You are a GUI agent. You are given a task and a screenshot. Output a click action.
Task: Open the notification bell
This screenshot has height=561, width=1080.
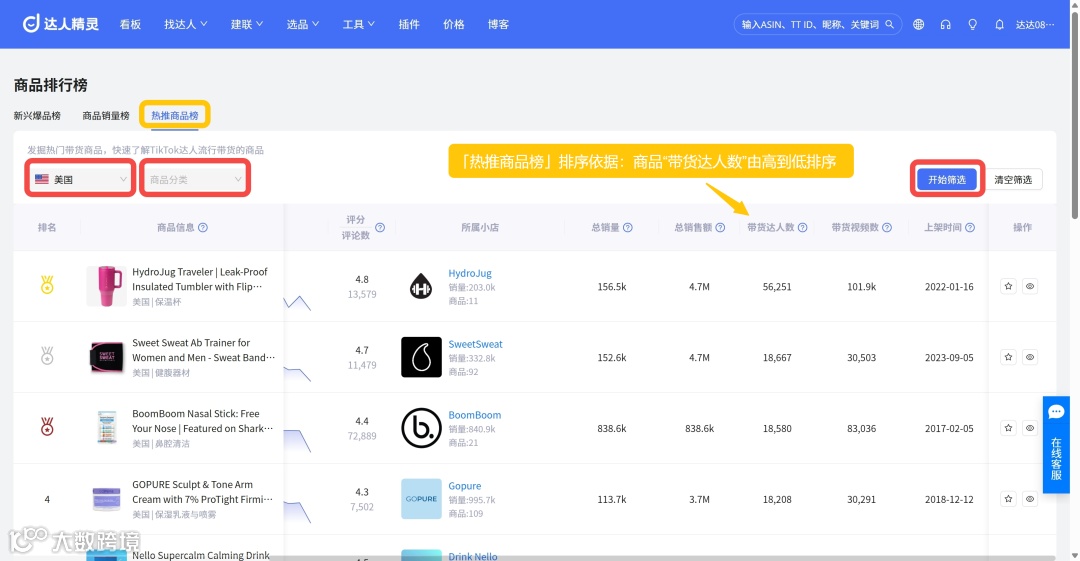click(999, 24)
